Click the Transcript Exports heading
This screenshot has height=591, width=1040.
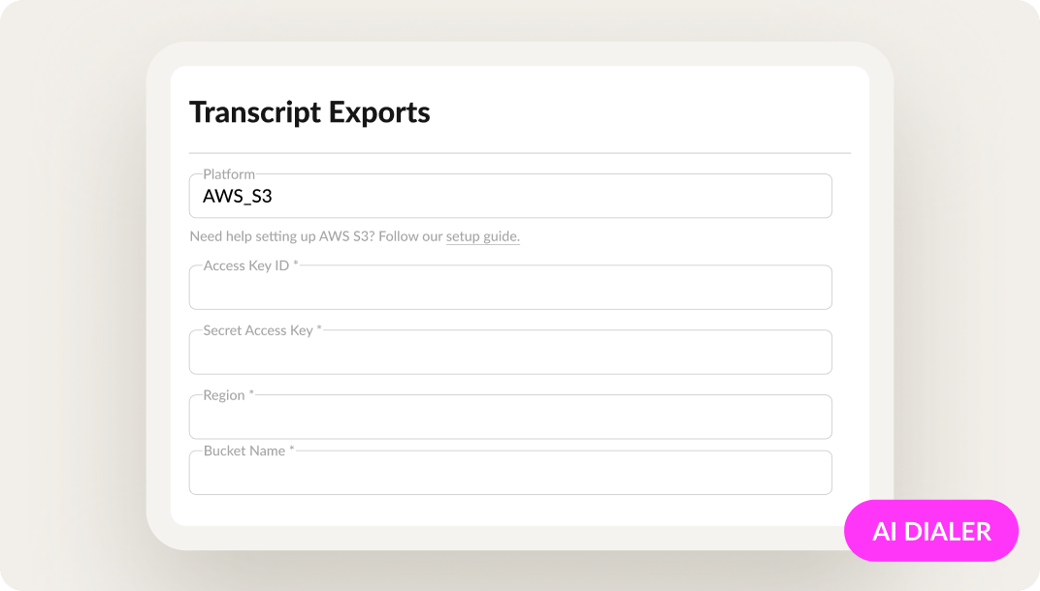pyautogui.click(x=310, y=112)
